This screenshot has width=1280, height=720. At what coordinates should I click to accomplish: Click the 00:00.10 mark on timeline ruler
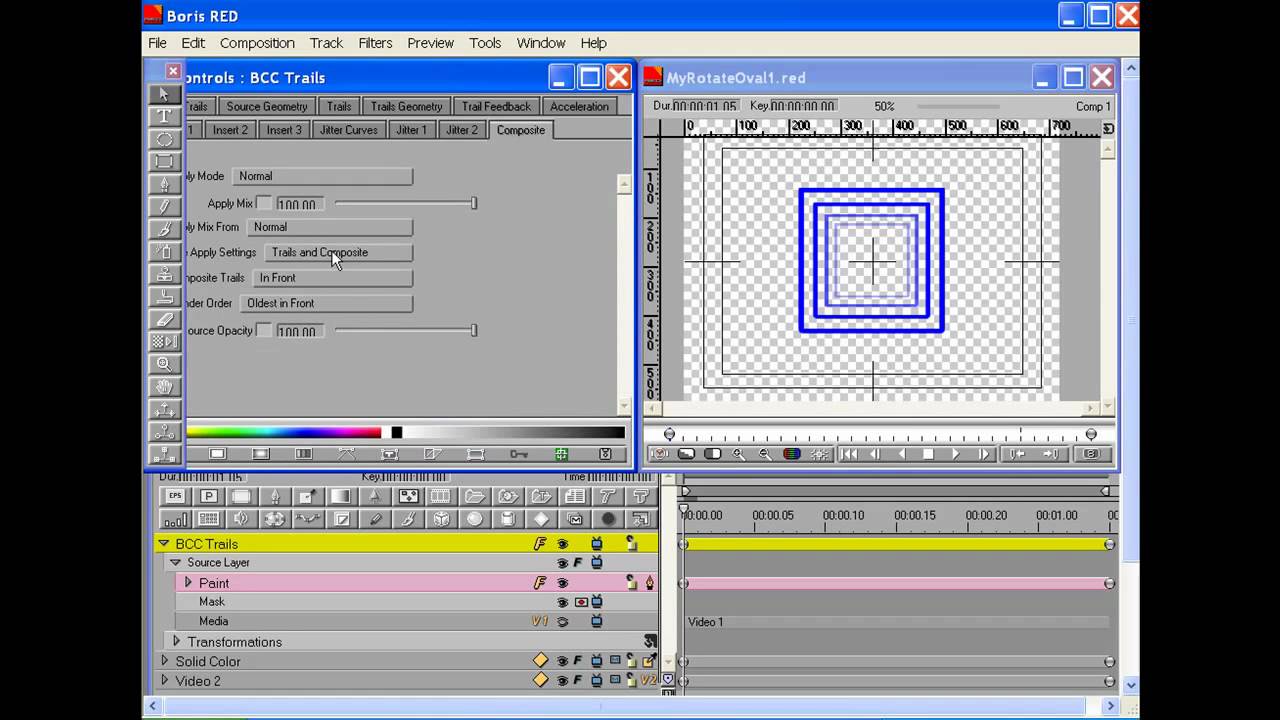(x=843, y=516)
